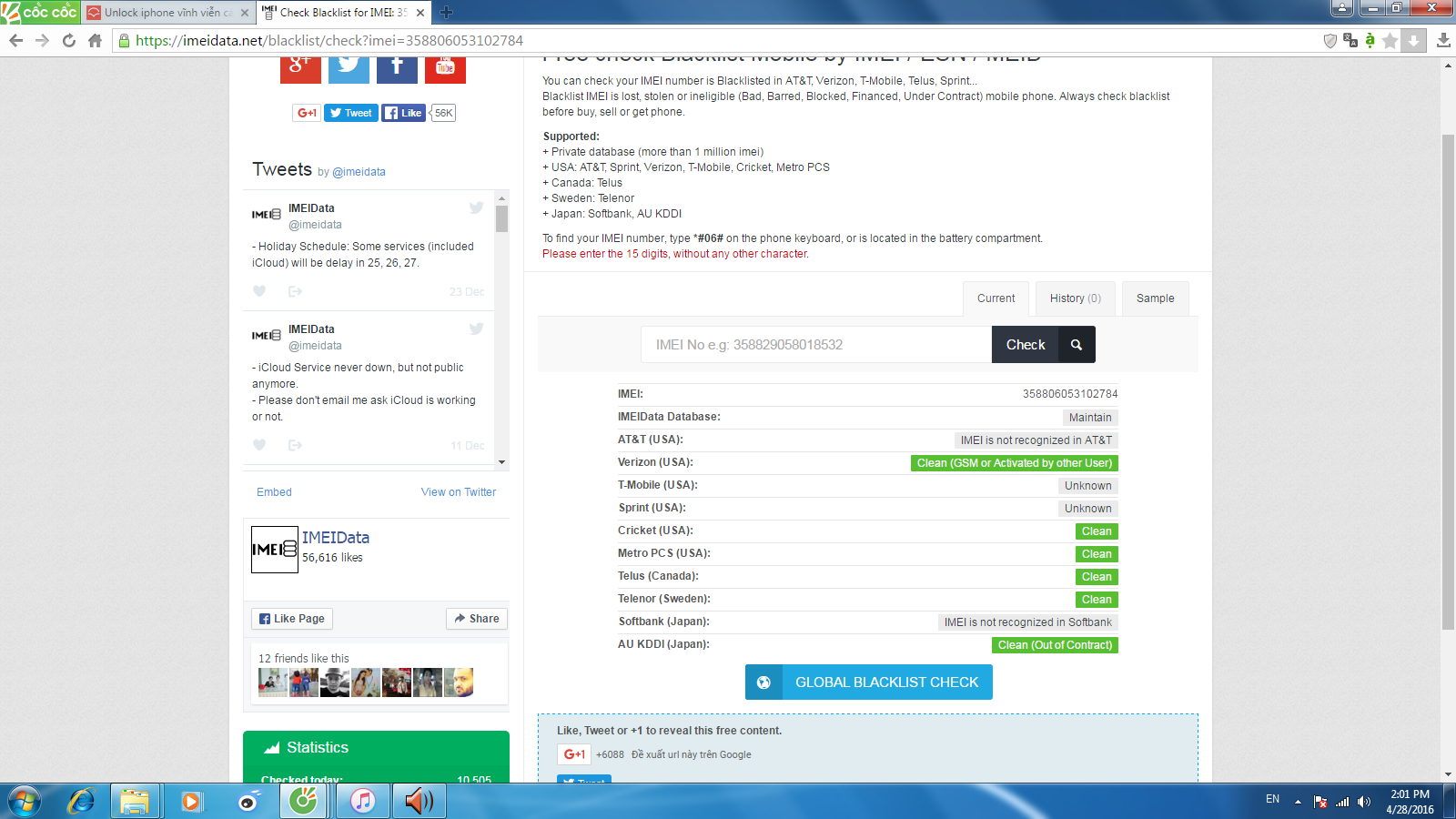The image size is (1456, 819).
Task: Show hidden system tray icons
Action: tap(1298, 802)
